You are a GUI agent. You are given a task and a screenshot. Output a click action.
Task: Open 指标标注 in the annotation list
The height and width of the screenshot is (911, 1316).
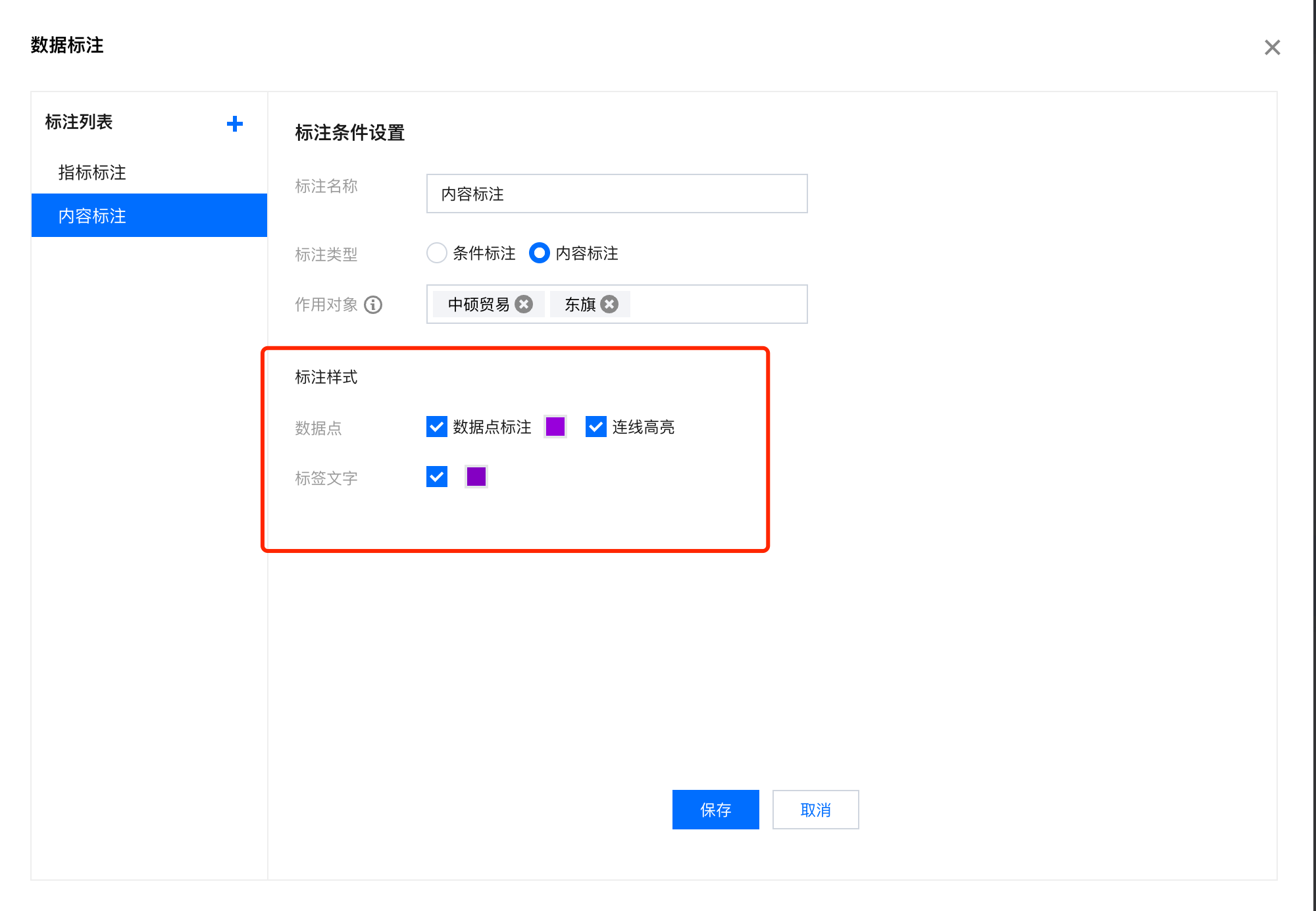click(92, 172)
